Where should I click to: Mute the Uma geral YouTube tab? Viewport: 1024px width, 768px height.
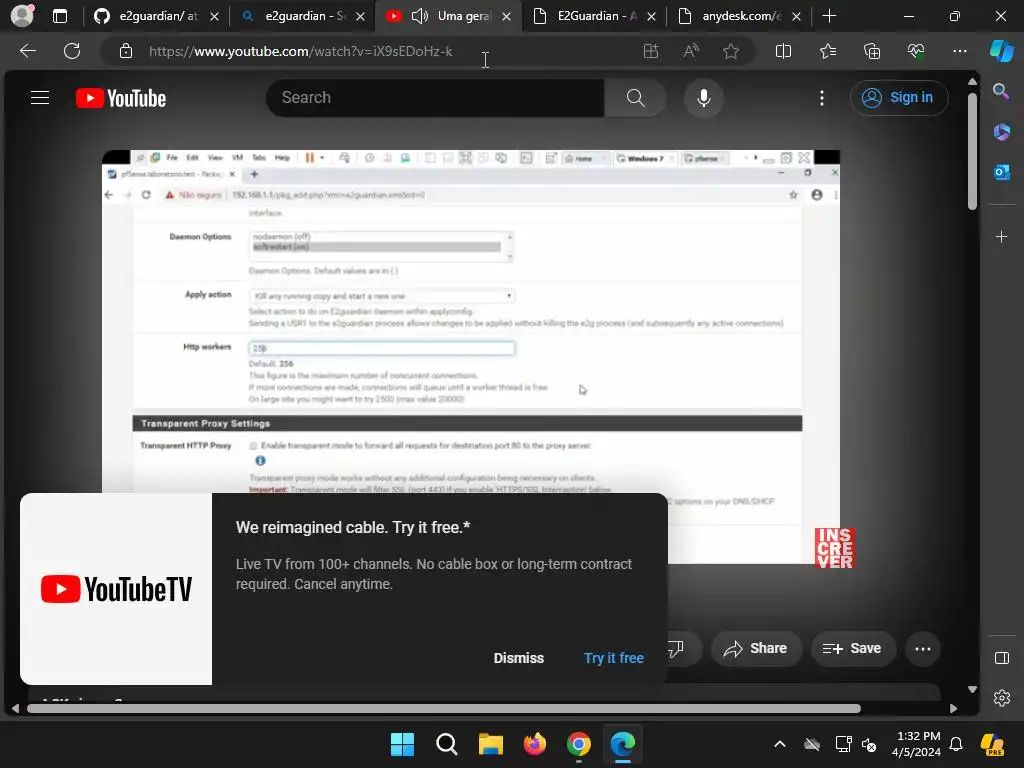[419, 16]
